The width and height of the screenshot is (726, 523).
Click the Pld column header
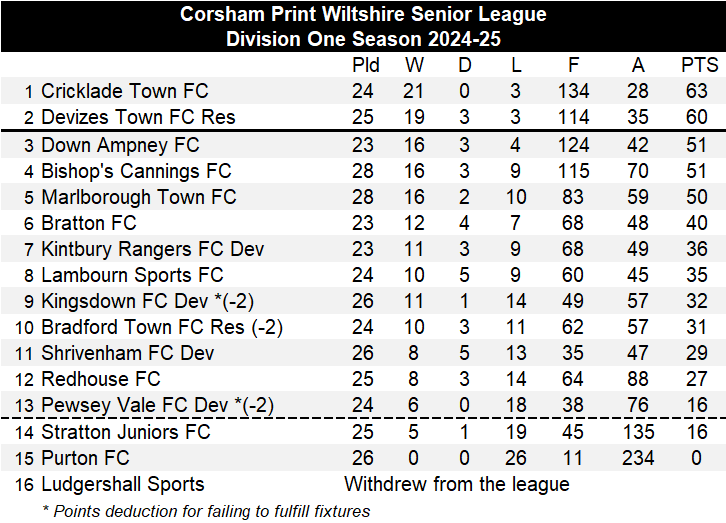[366, 65]
